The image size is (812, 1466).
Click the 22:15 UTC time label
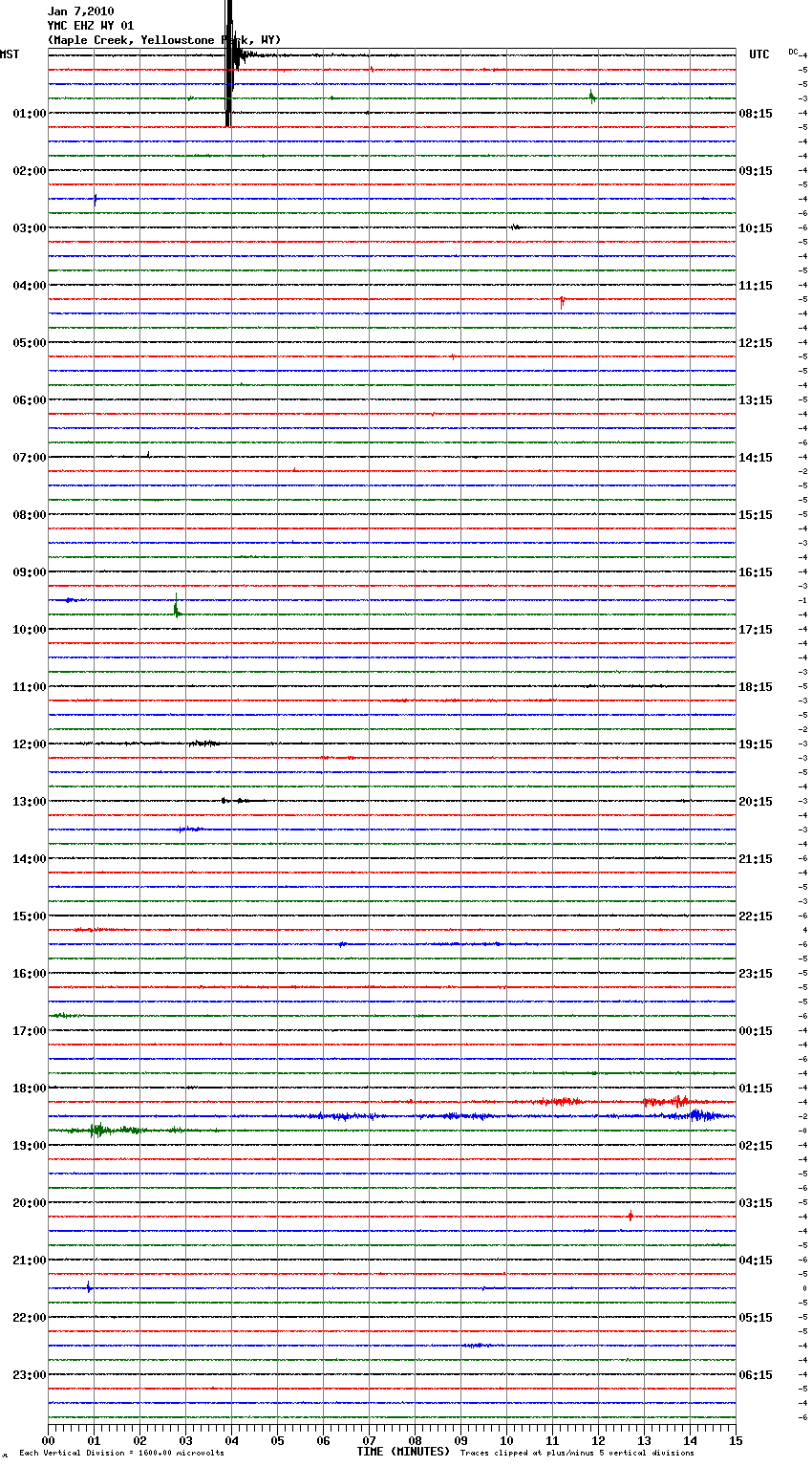(x=756, y=916)
